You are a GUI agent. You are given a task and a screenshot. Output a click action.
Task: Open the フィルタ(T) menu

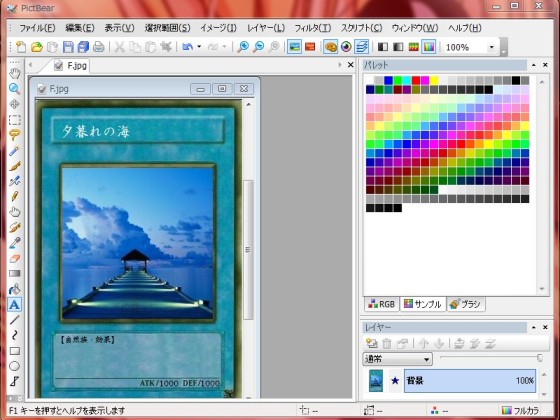(312, 28)
